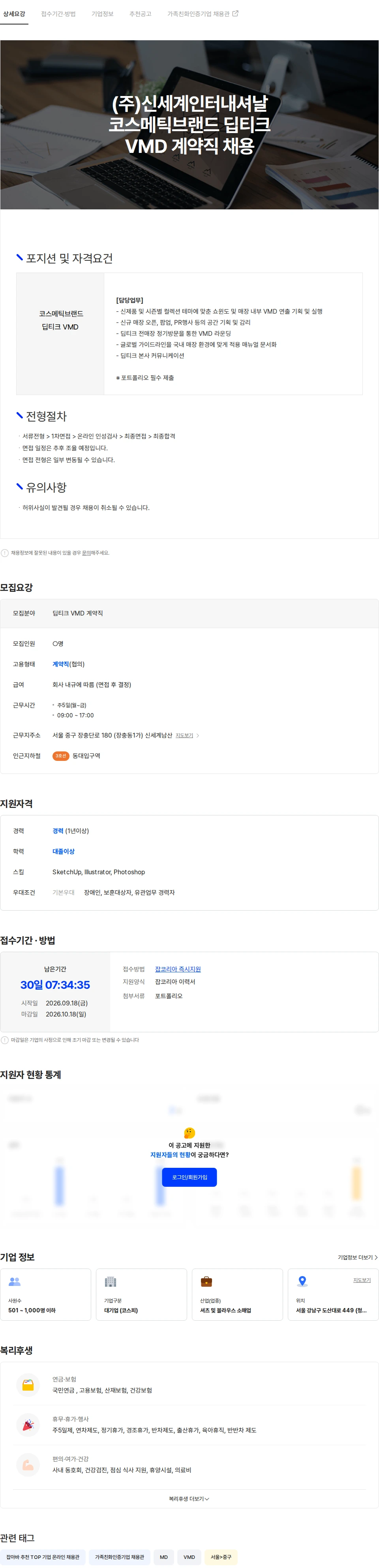Screen dimensions: 379x1568
Task: Click the 3호선 subway line badge
Action: click(61, 756)
